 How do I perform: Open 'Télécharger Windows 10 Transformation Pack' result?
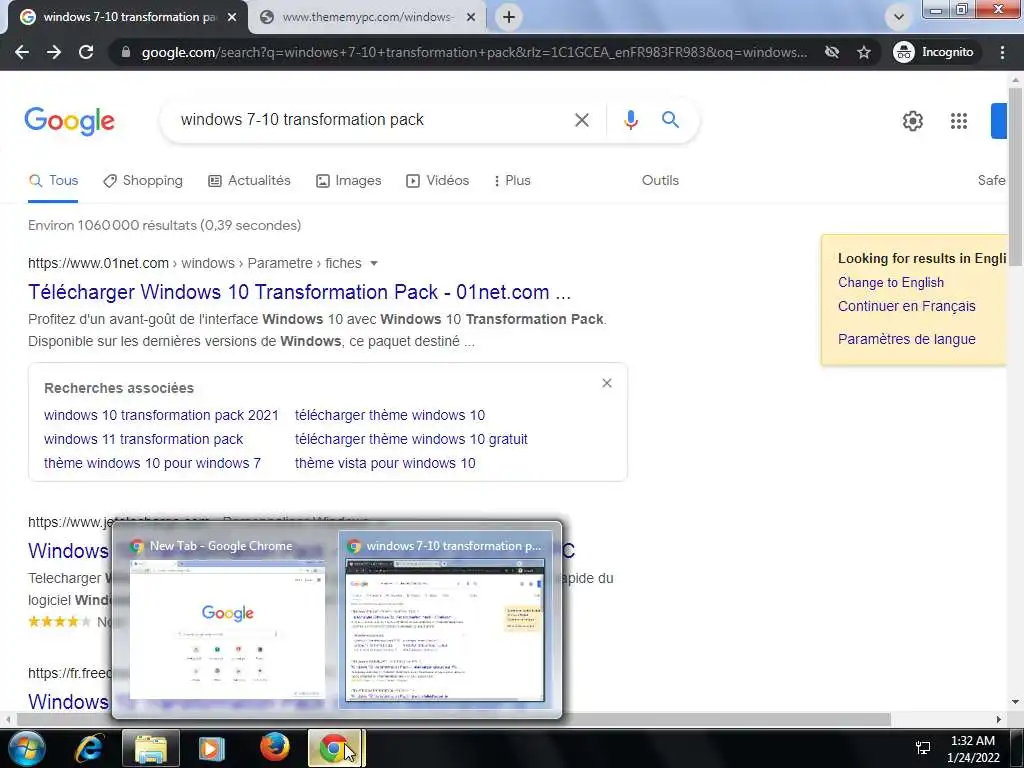(299, 292)
